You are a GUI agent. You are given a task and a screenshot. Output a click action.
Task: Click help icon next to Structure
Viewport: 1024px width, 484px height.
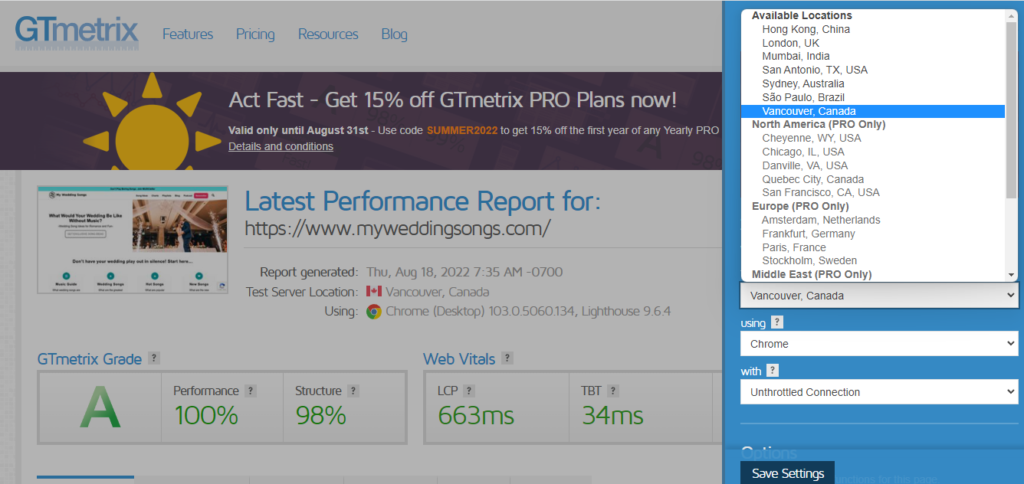[353, 391]
